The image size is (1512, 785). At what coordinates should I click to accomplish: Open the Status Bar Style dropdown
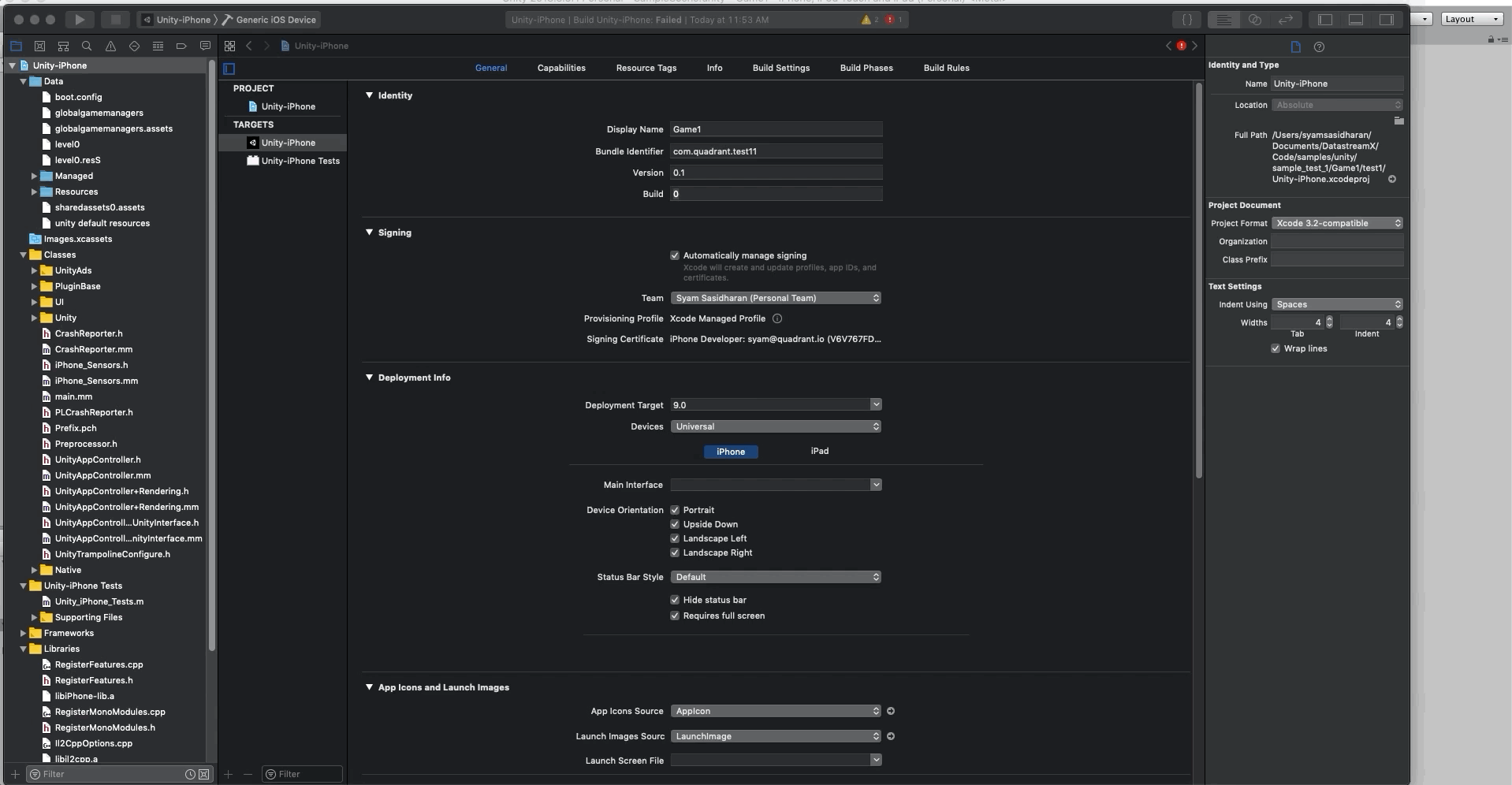point(776,577)
